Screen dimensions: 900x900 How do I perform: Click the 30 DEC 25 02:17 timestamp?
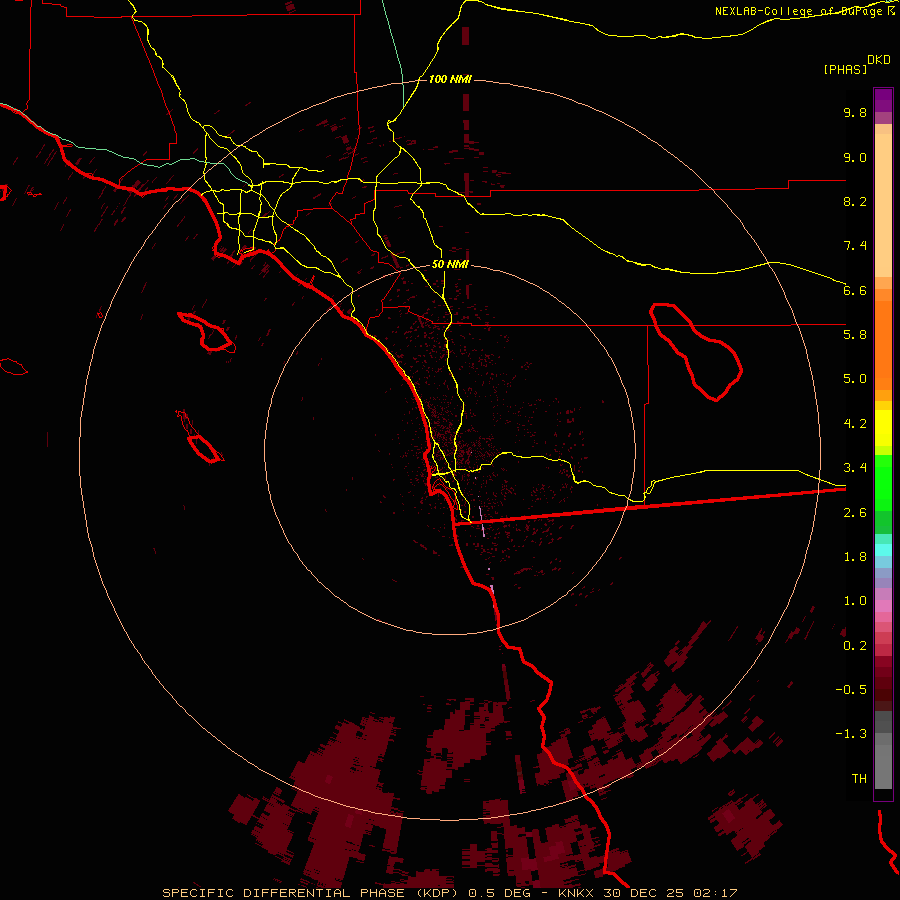point(670,893)
